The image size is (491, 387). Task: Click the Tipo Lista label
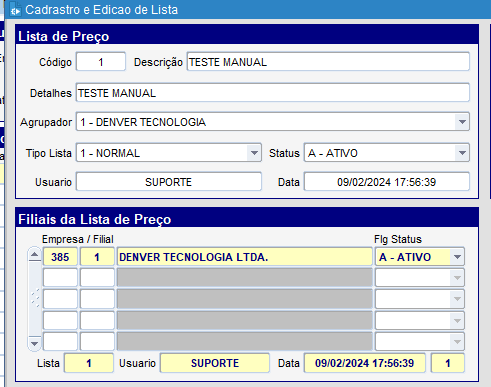[49, 153]
